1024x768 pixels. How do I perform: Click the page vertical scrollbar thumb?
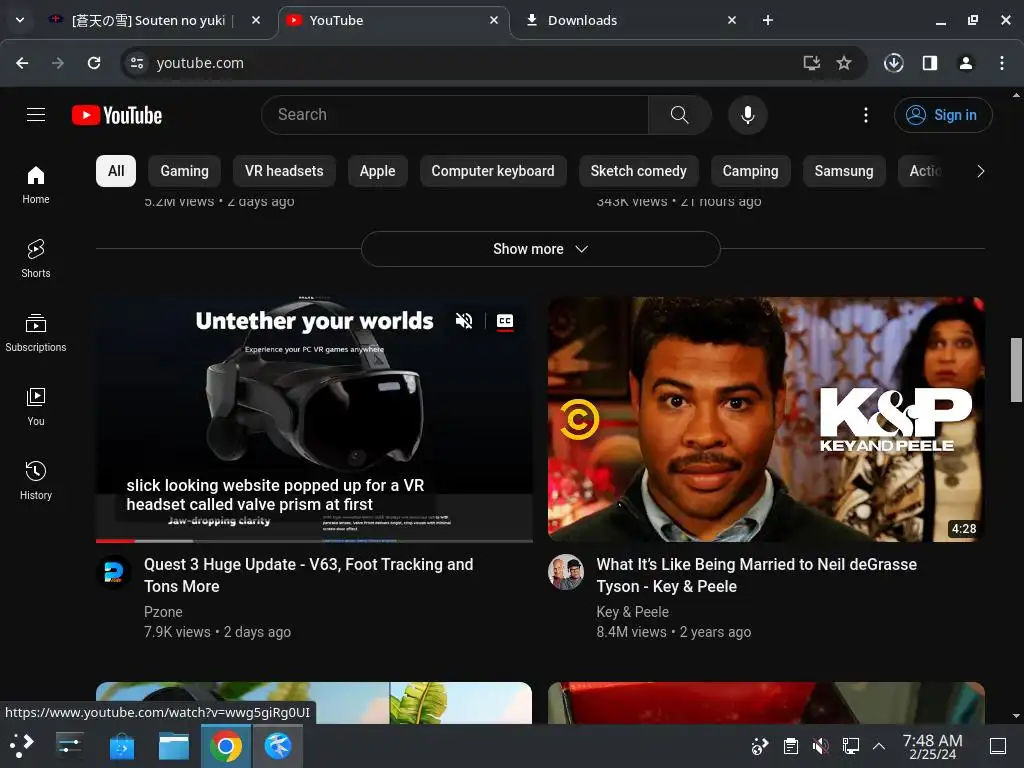click(1016, 370)
